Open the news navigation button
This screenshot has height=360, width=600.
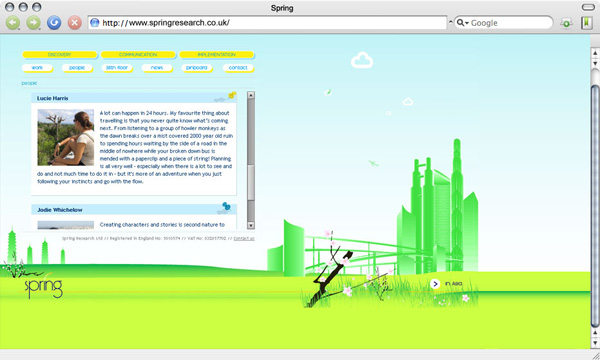[x=157, y=68]
